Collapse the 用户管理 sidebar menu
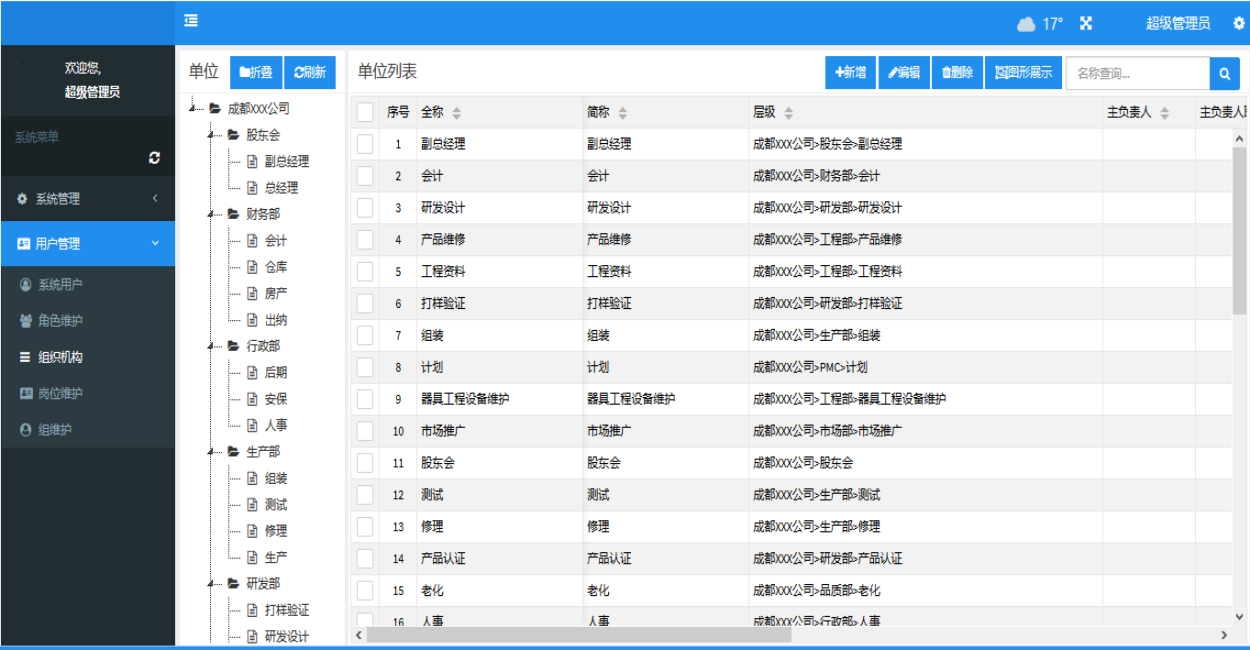Viewport: 1250px width, 650px height. click(x=87, y=243)
